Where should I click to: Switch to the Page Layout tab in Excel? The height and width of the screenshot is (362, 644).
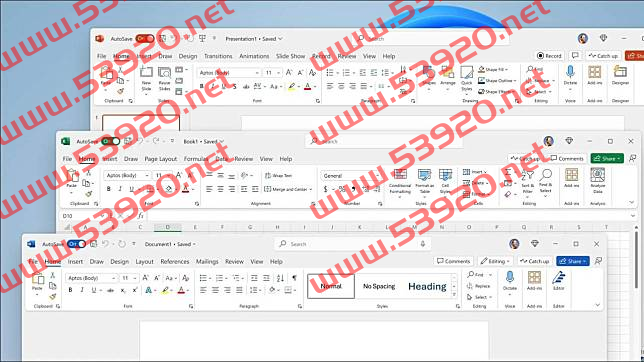pyautogui.click(x=161, y=159)
